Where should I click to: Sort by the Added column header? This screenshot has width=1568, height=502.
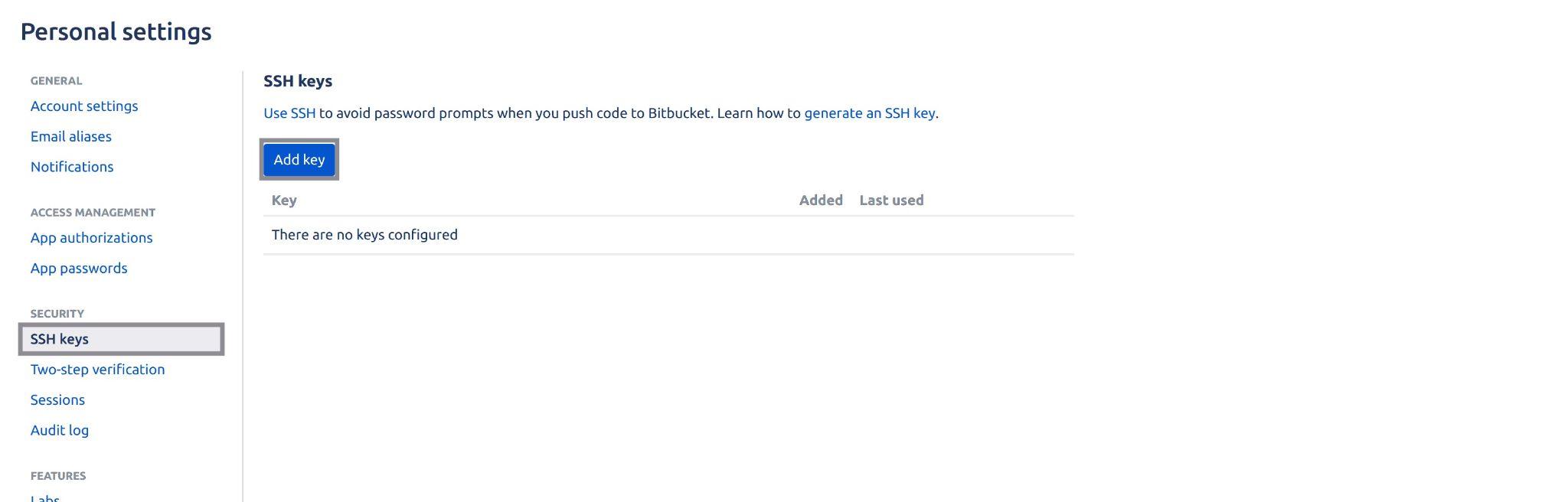[x=819, y=200]
